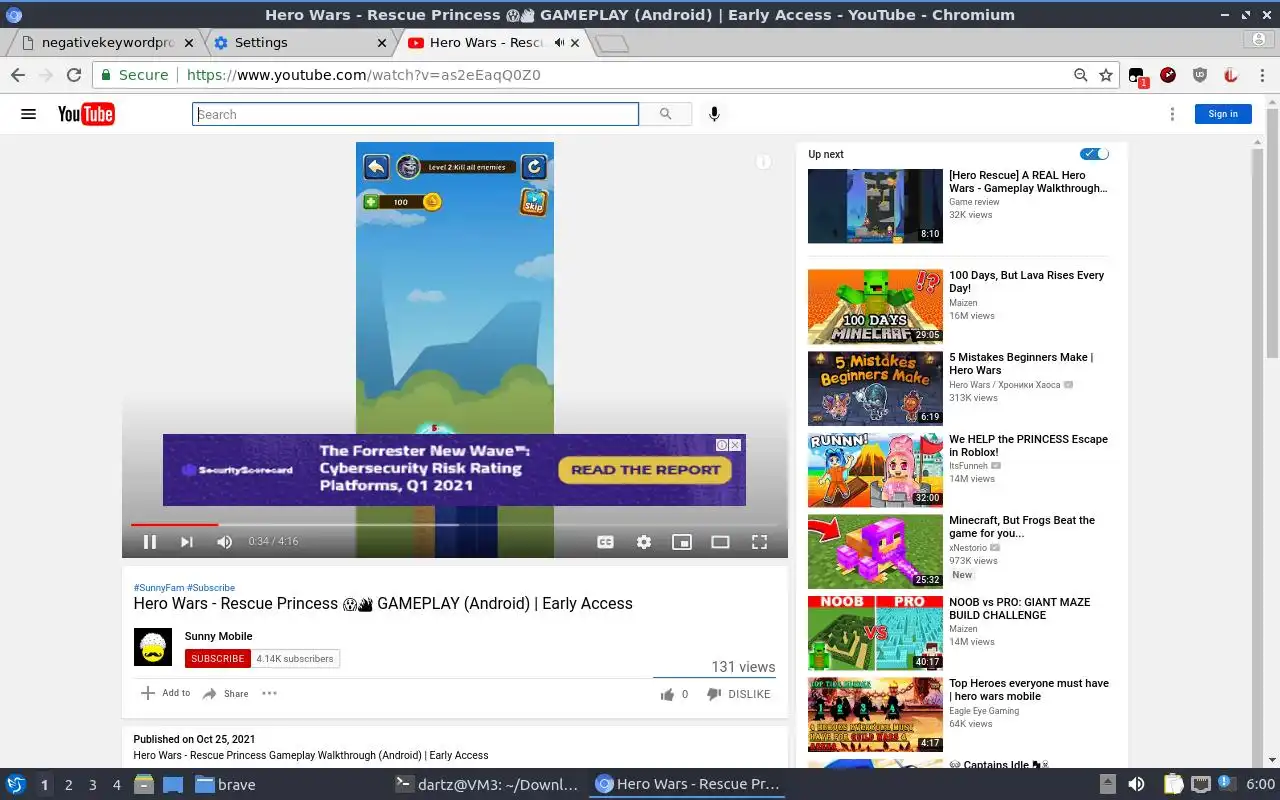1280x800 pixels.
Task: Add video to a playlist
Action: click(165, 693)
